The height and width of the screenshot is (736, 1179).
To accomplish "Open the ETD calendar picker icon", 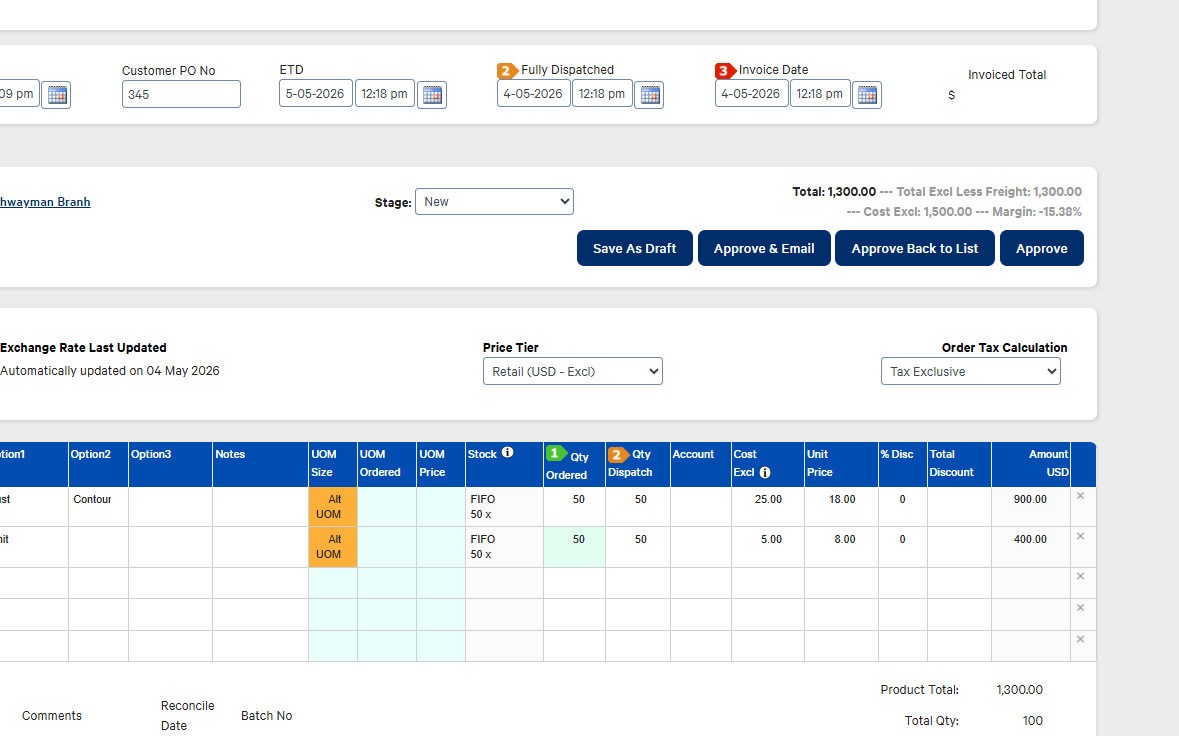I will tap(432, 95).
